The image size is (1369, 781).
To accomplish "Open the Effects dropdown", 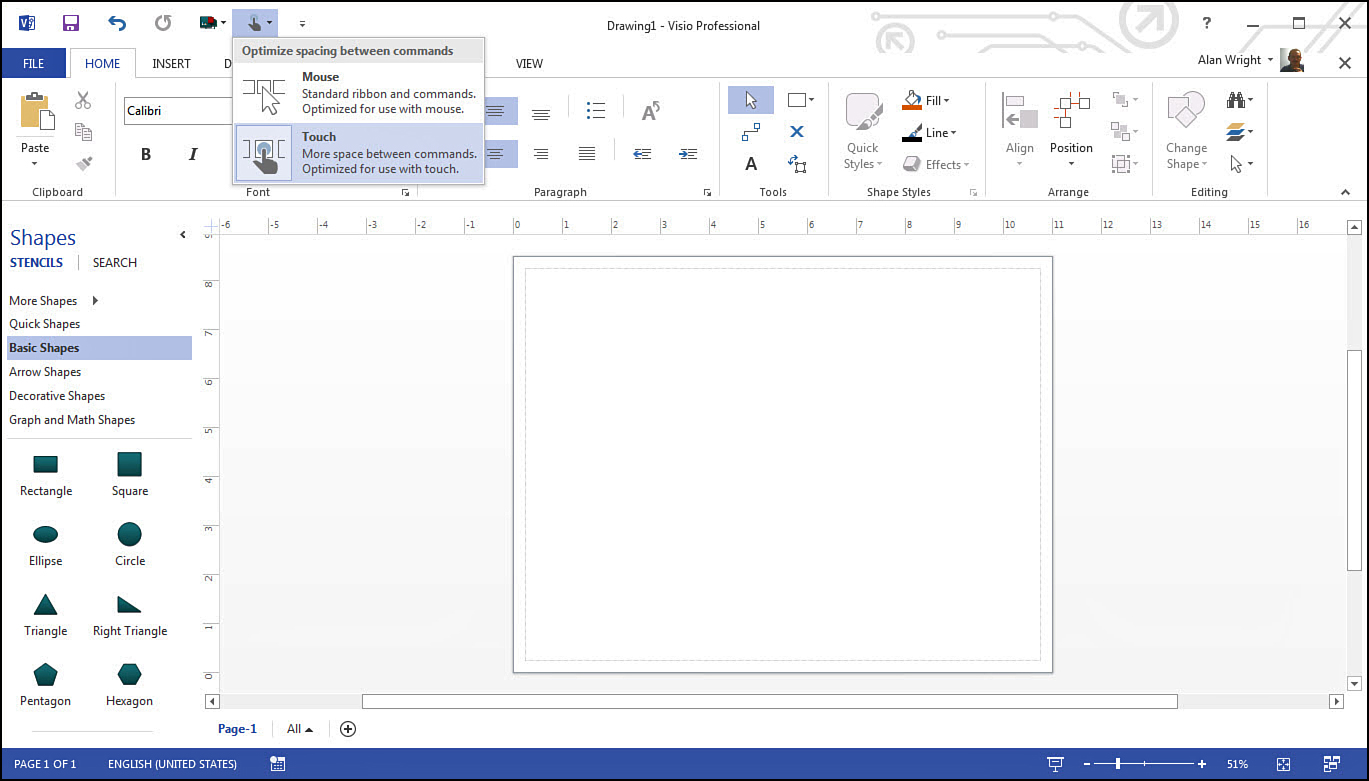I will point(934,164).
